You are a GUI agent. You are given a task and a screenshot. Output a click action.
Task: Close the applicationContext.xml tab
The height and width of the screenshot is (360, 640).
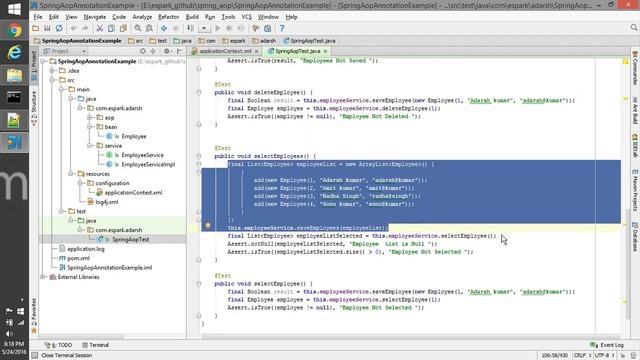click(256, 51)
